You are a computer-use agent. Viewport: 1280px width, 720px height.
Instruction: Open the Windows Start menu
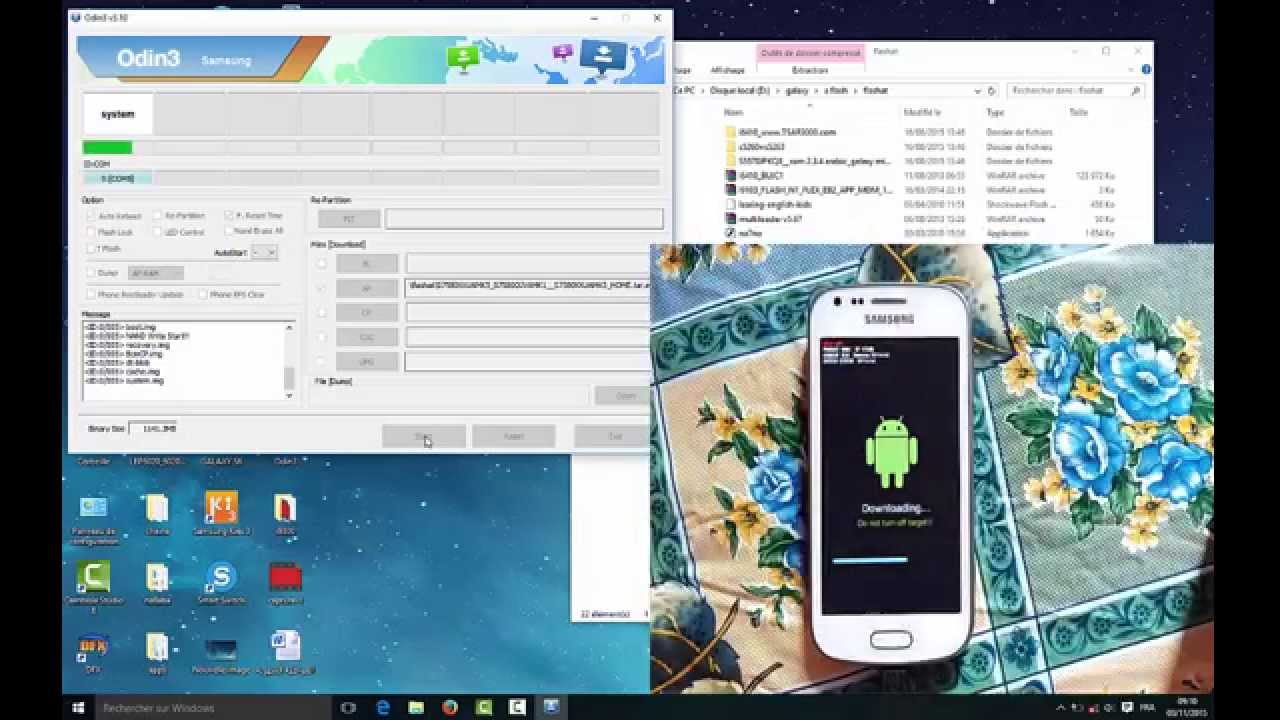(78, 707)
